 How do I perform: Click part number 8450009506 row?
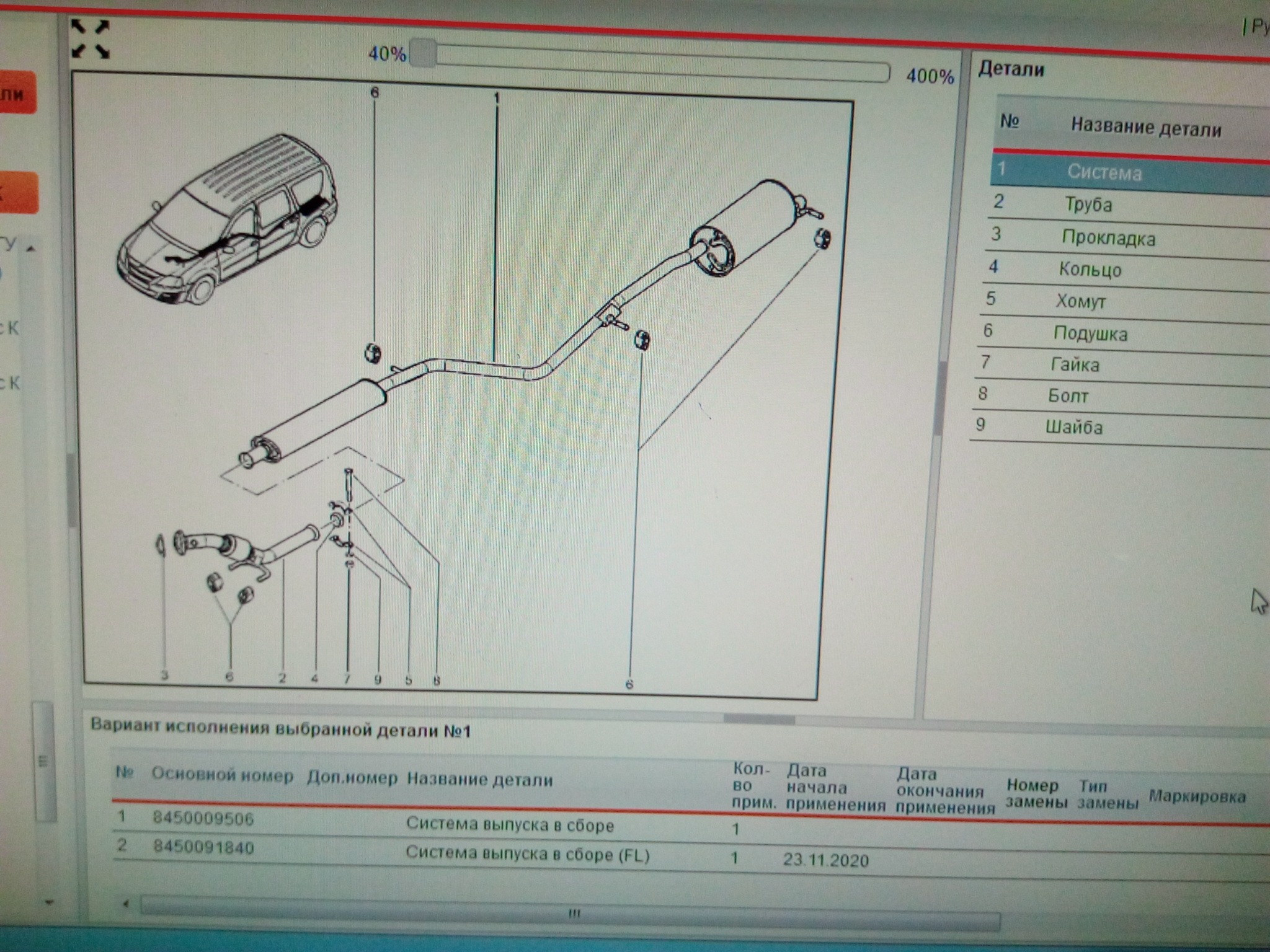[203, 819]
